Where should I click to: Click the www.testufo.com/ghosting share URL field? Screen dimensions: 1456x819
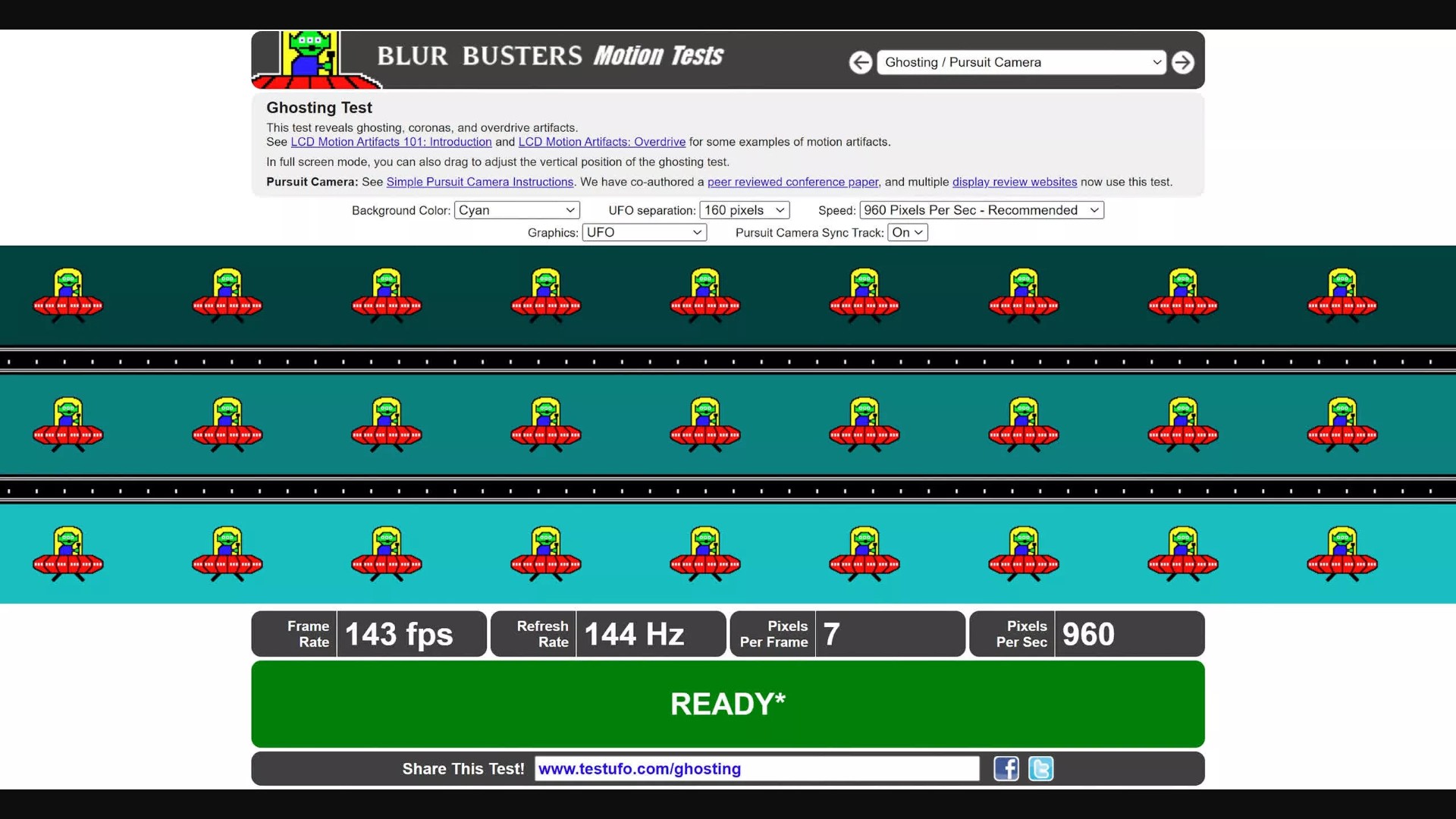(756, 769)
